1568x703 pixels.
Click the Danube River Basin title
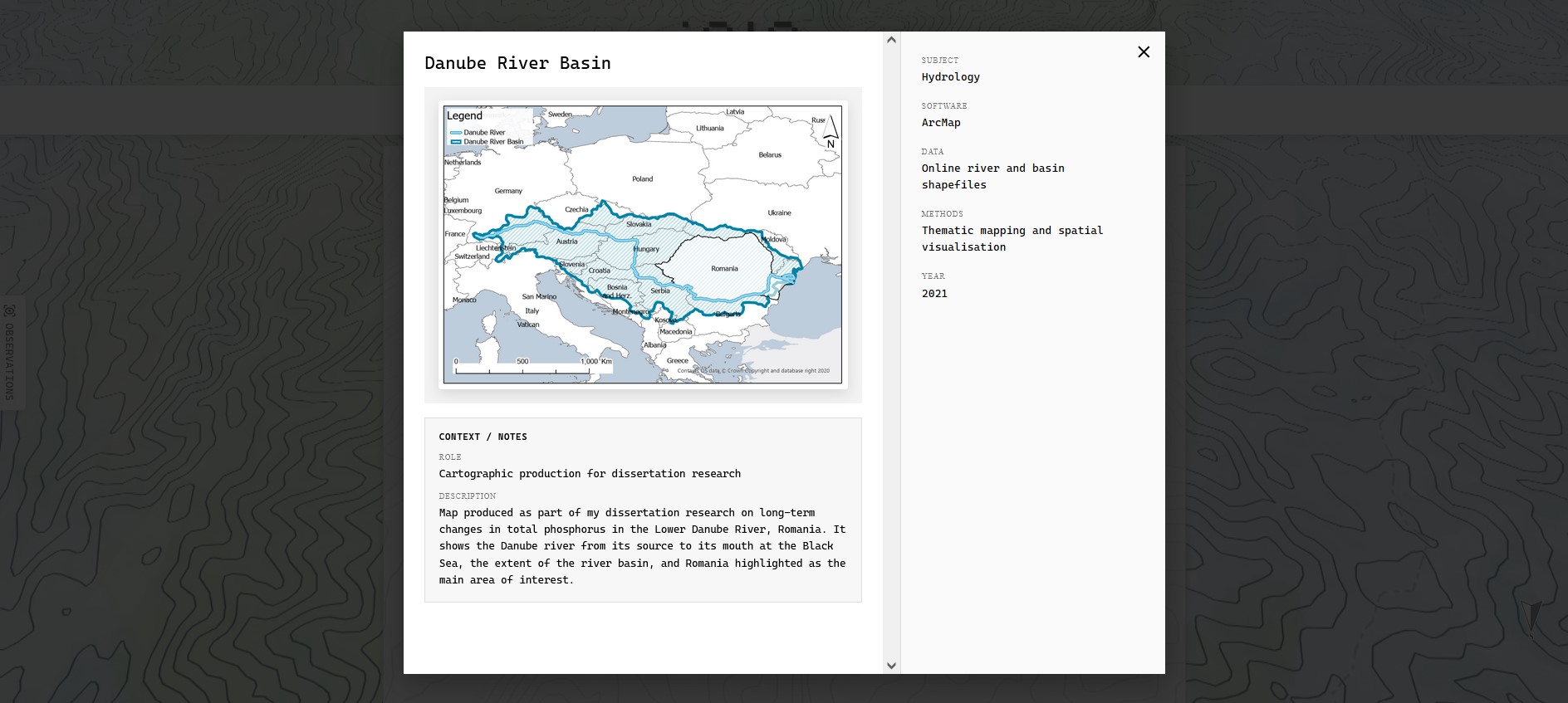point(517,63)
